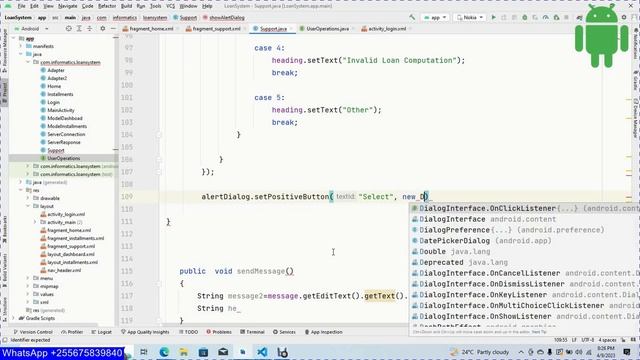Expand the menu resource folder
This screenshot has height=360, width=640.
pos(28,278)
